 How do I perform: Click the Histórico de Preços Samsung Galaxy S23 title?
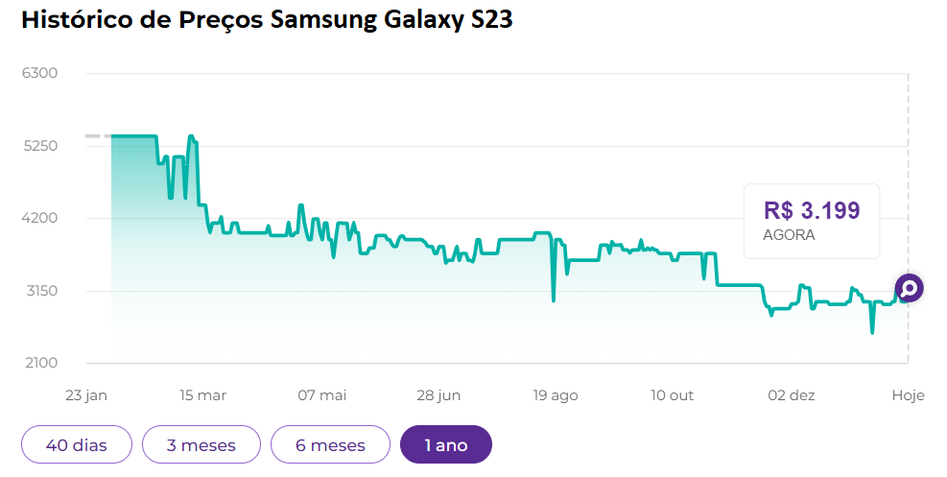tap(267, 20)
